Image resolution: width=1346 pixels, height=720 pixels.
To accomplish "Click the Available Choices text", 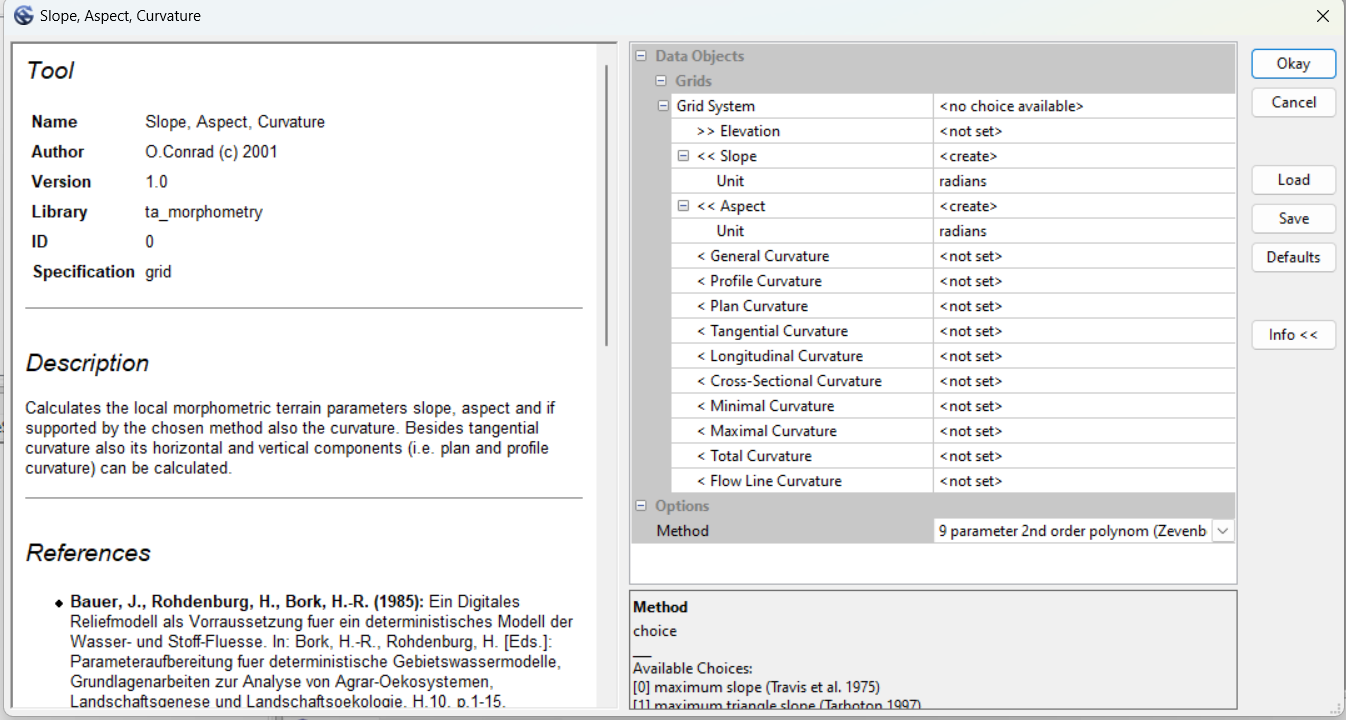I will (x=692, y=668).
